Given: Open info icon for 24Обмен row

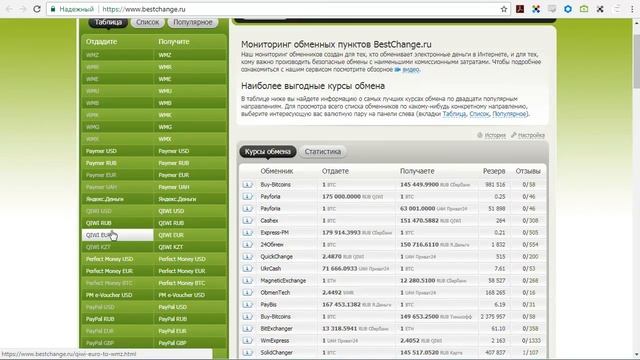Looking at the screenshot, I should pos(247,244).
